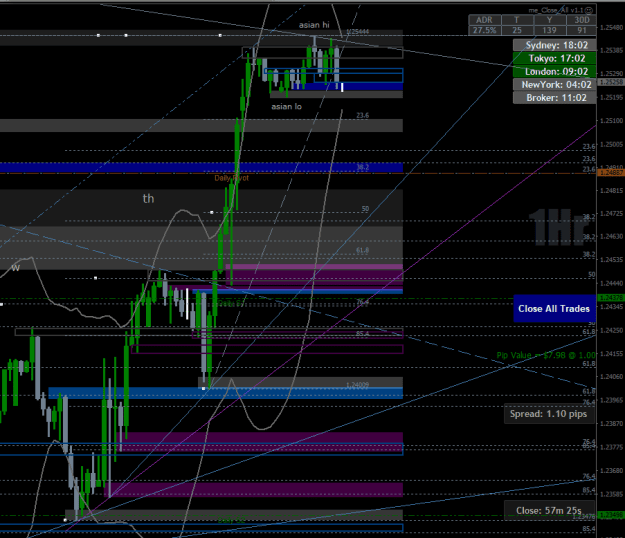Click the green Pip Value text
The image size is (625, 538).
[546, 355]
